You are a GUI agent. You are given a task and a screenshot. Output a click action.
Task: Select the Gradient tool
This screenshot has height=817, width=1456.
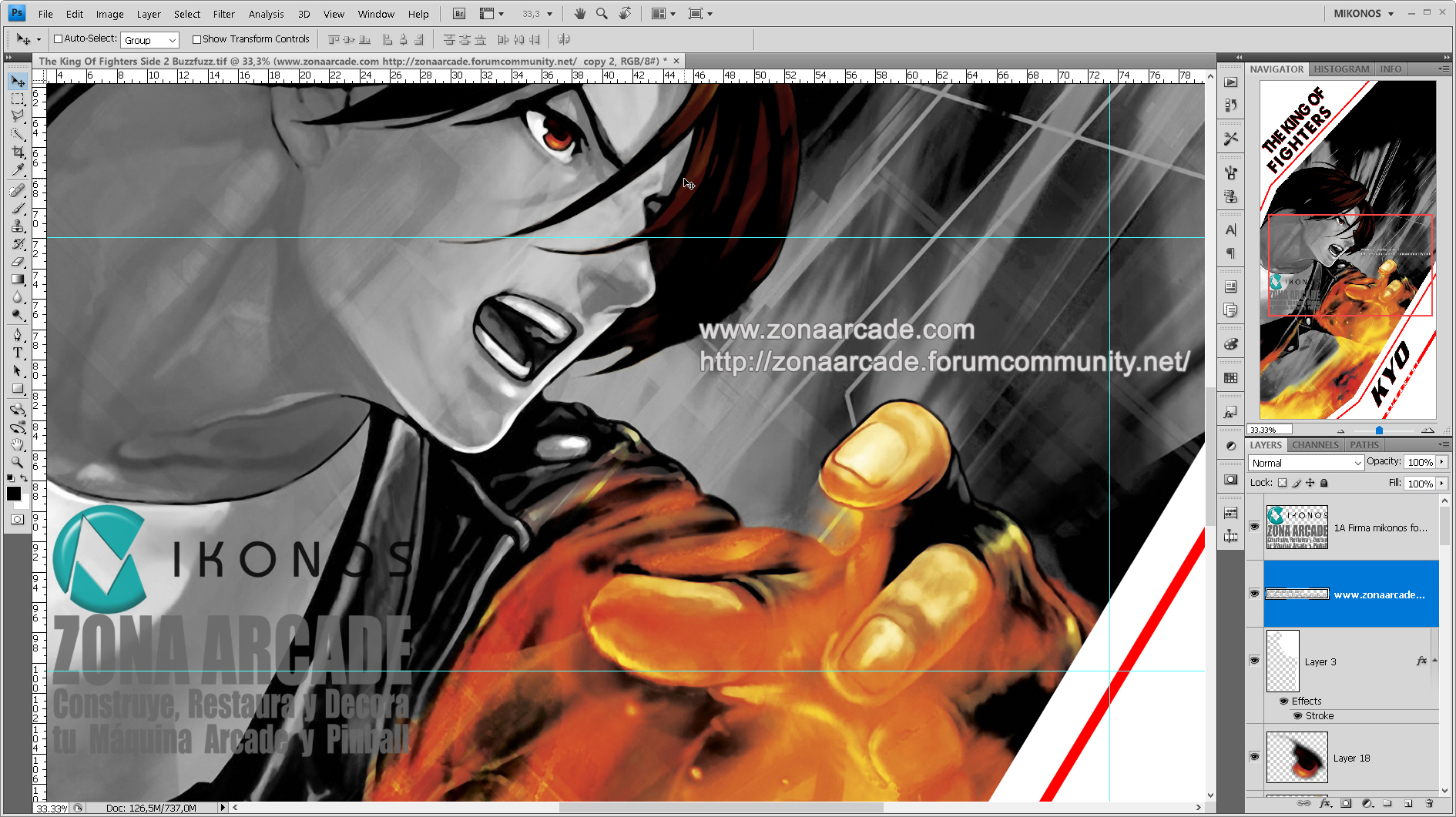tap(18, 279)
